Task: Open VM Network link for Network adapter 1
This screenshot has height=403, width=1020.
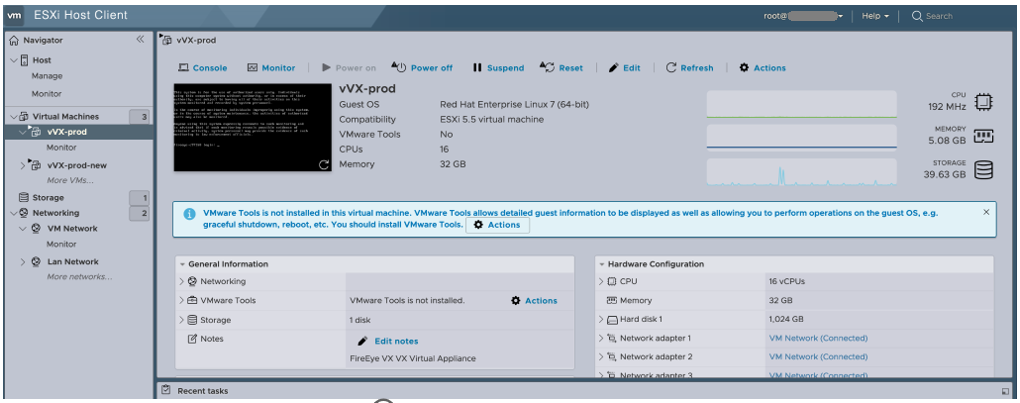Action: pyautogui.click(x=818, y=338)
